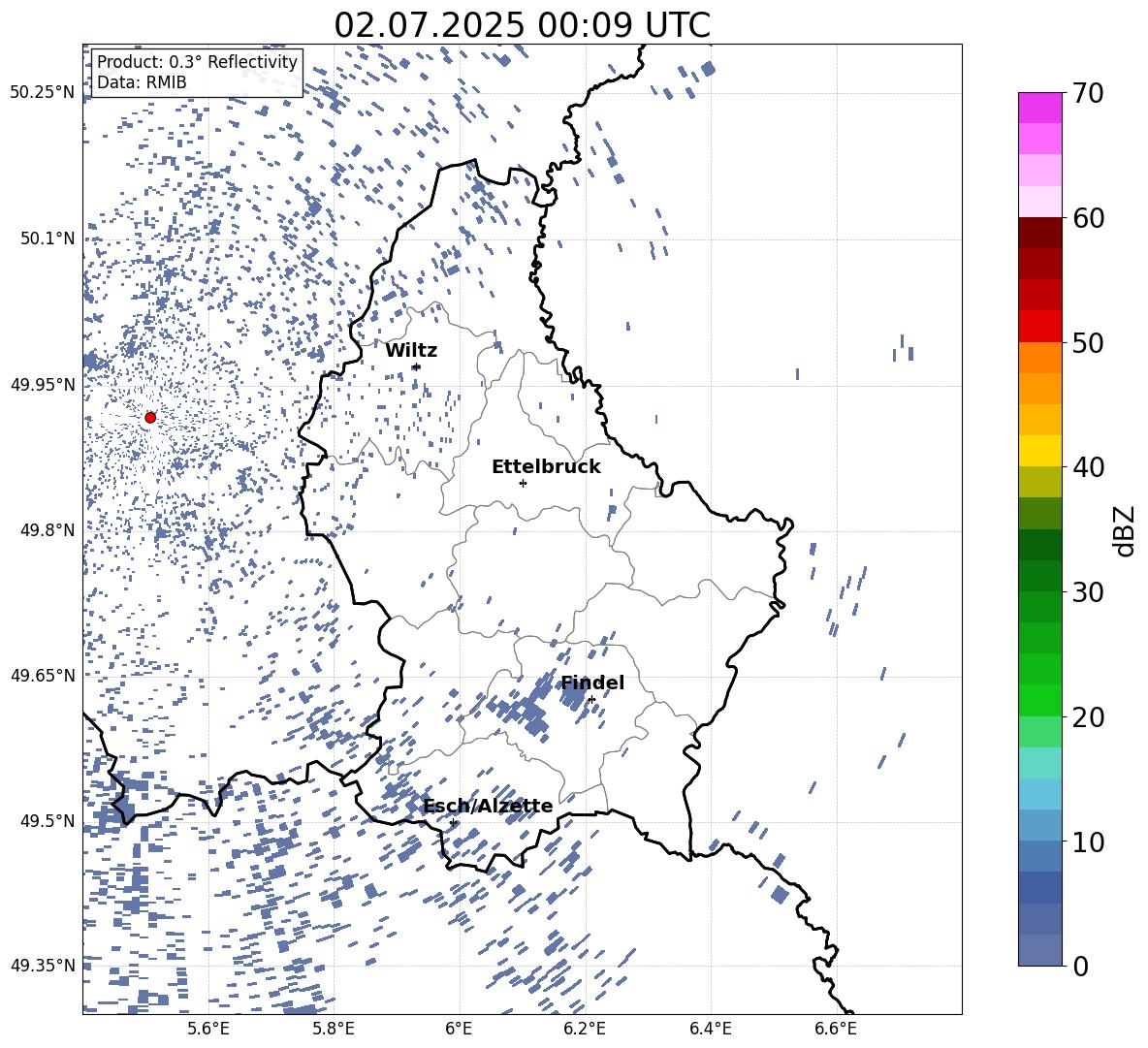Screen dimensions: 1148x1048
Task: Click the 49.65°N latitude label
Action: pyautogui.click(x=43, y=676)
